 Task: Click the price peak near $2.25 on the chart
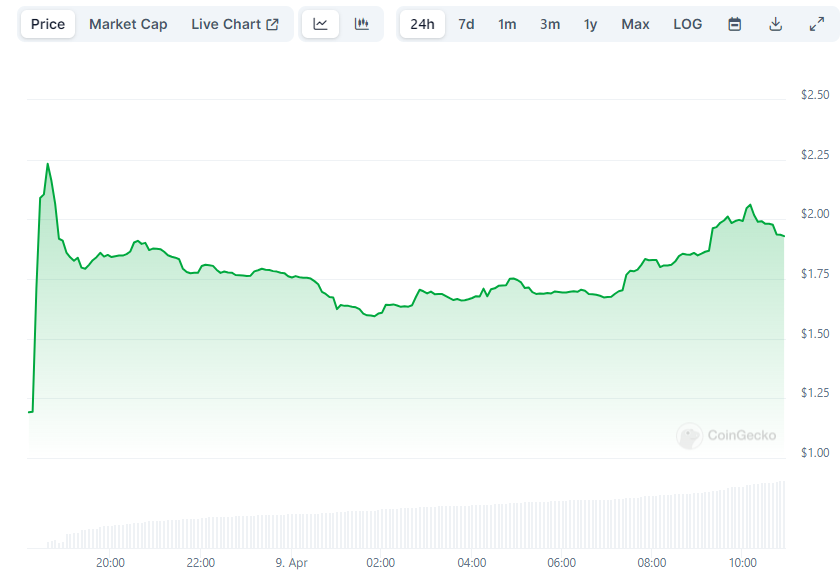pos(48,164)
